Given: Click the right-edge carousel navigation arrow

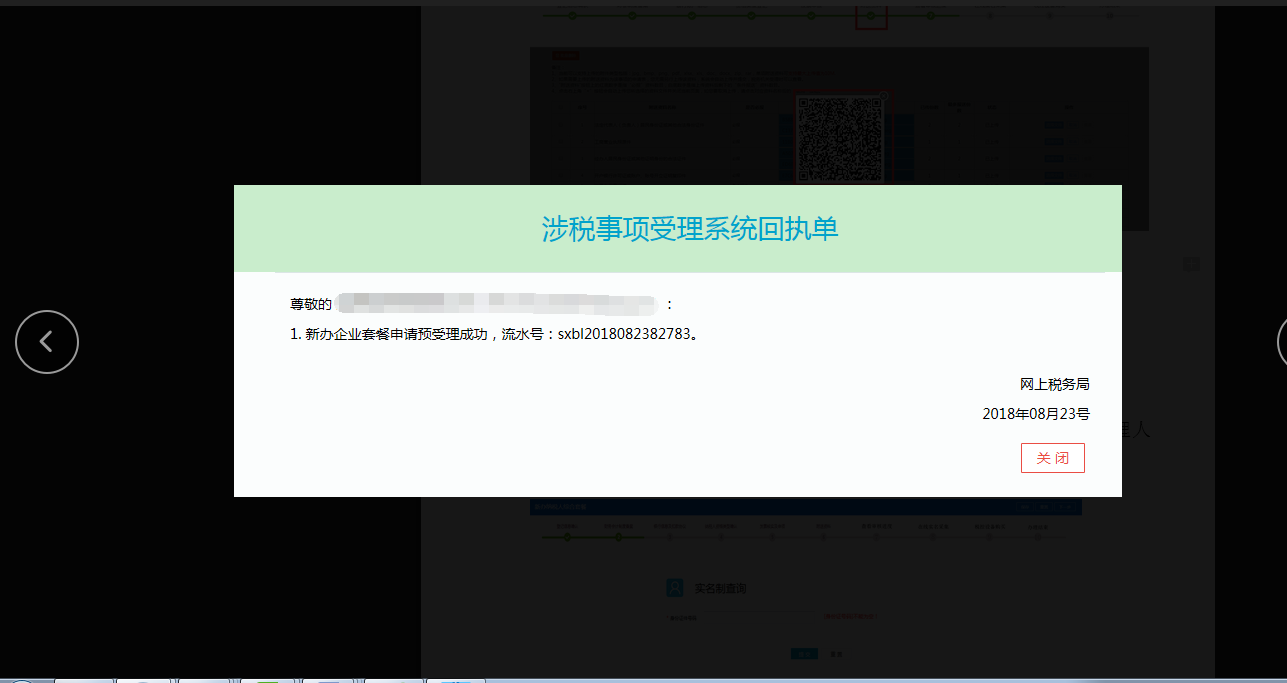Looking at the screenshot, I should tap(1283, 341).
